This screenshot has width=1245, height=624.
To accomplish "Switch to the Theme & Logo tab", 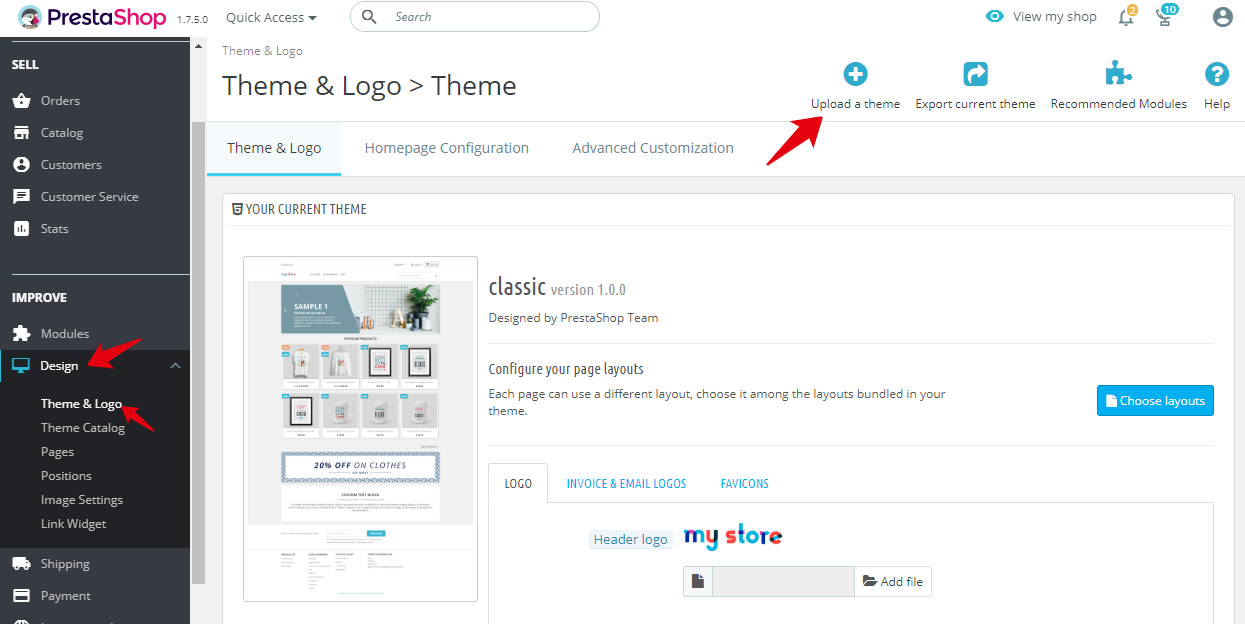I will point(274,148).
